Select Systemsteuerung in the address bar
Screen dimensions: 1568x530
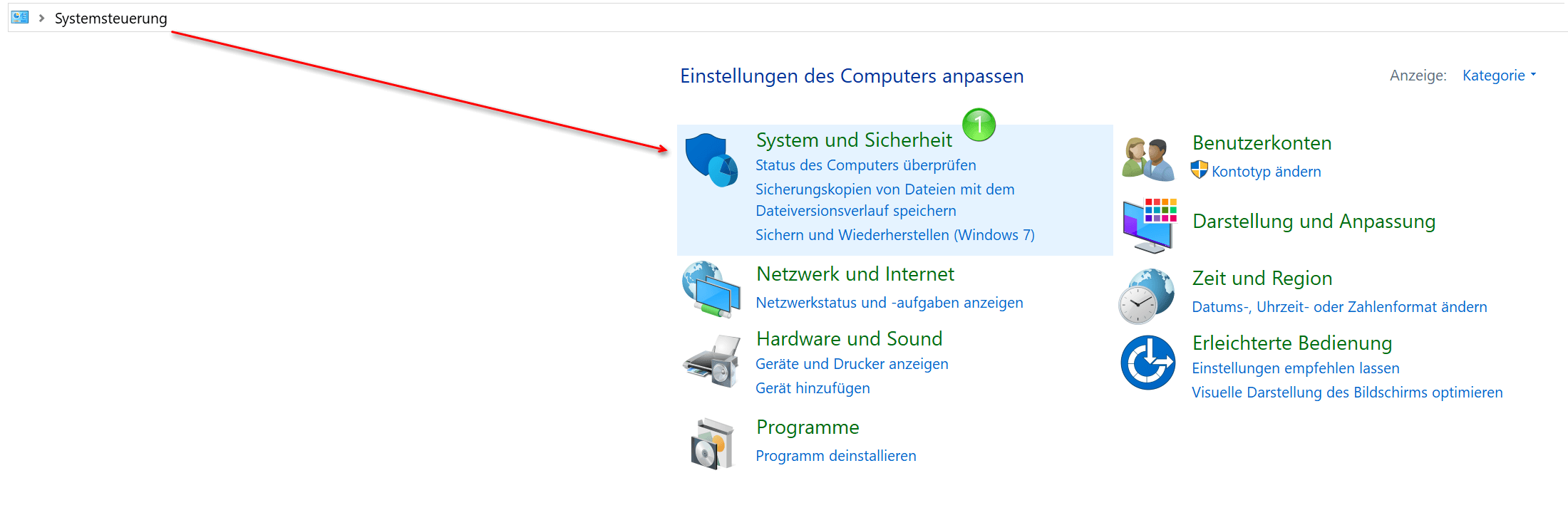click(x=111, y=19)
